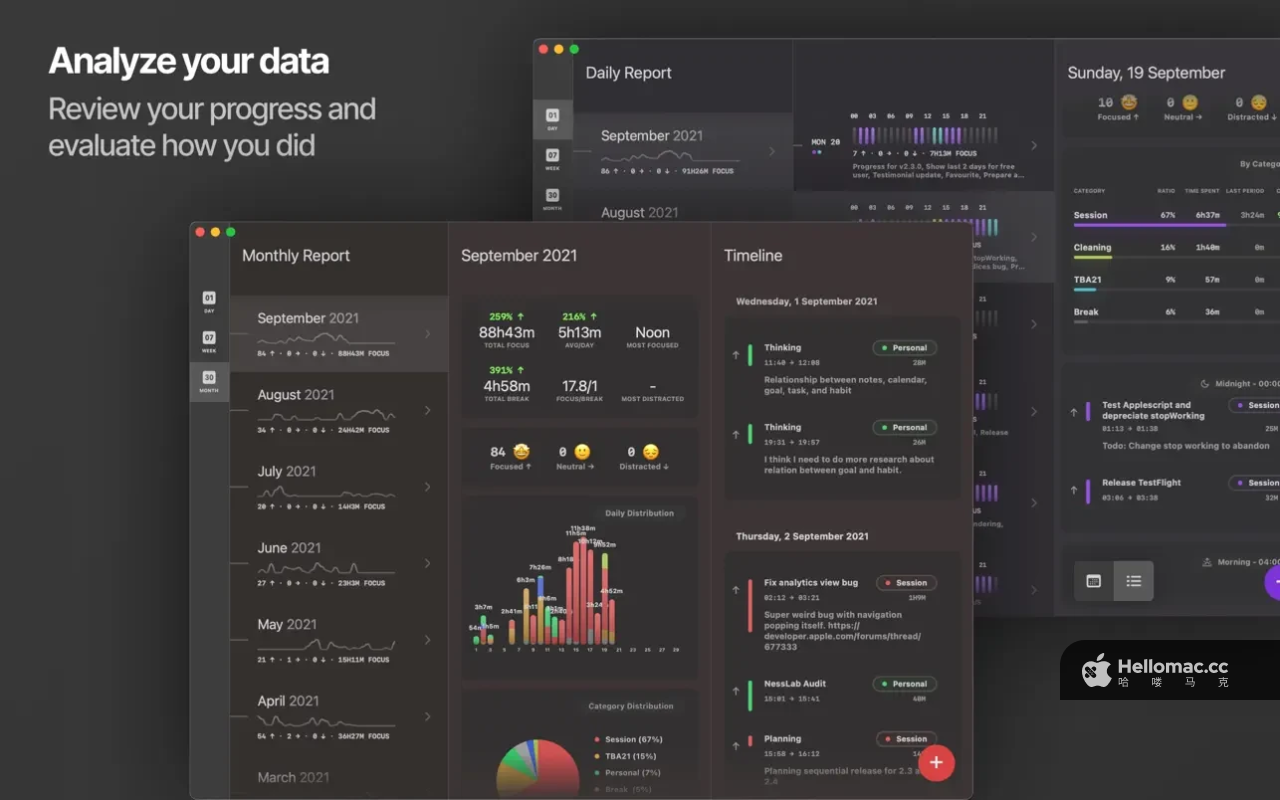The height and width of the screenshot is (800, 1280).
Task: Expand the April 2021 row chevron
Action: 428,716
